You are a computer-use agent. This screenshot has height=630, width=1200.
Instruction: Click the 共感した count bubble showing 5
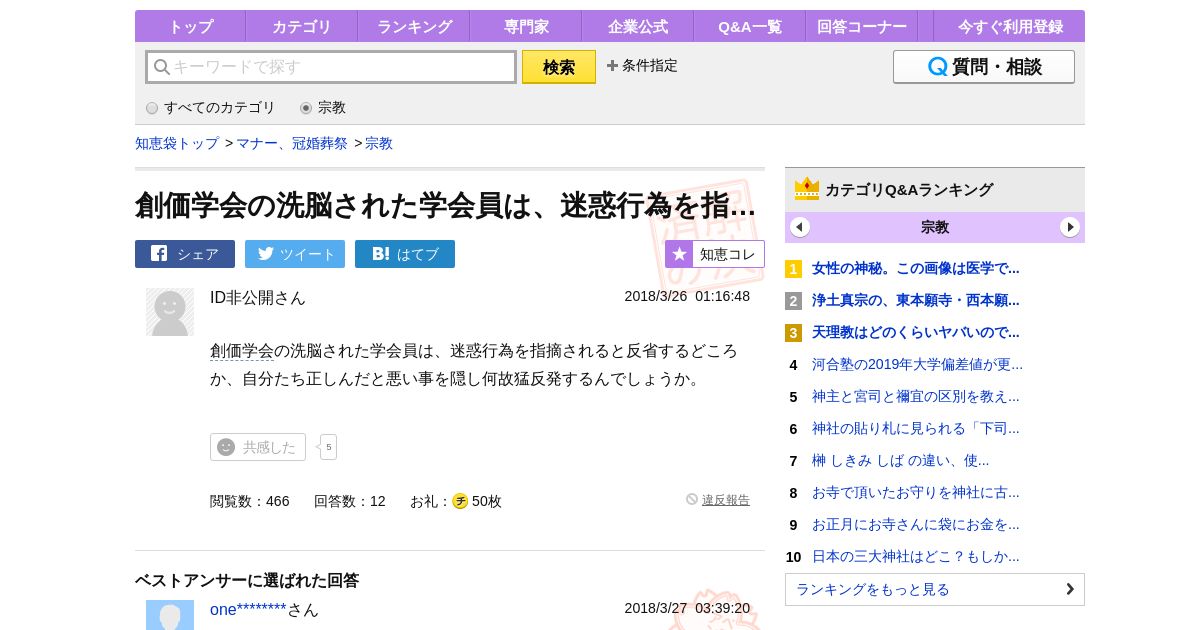click(328, 447)
